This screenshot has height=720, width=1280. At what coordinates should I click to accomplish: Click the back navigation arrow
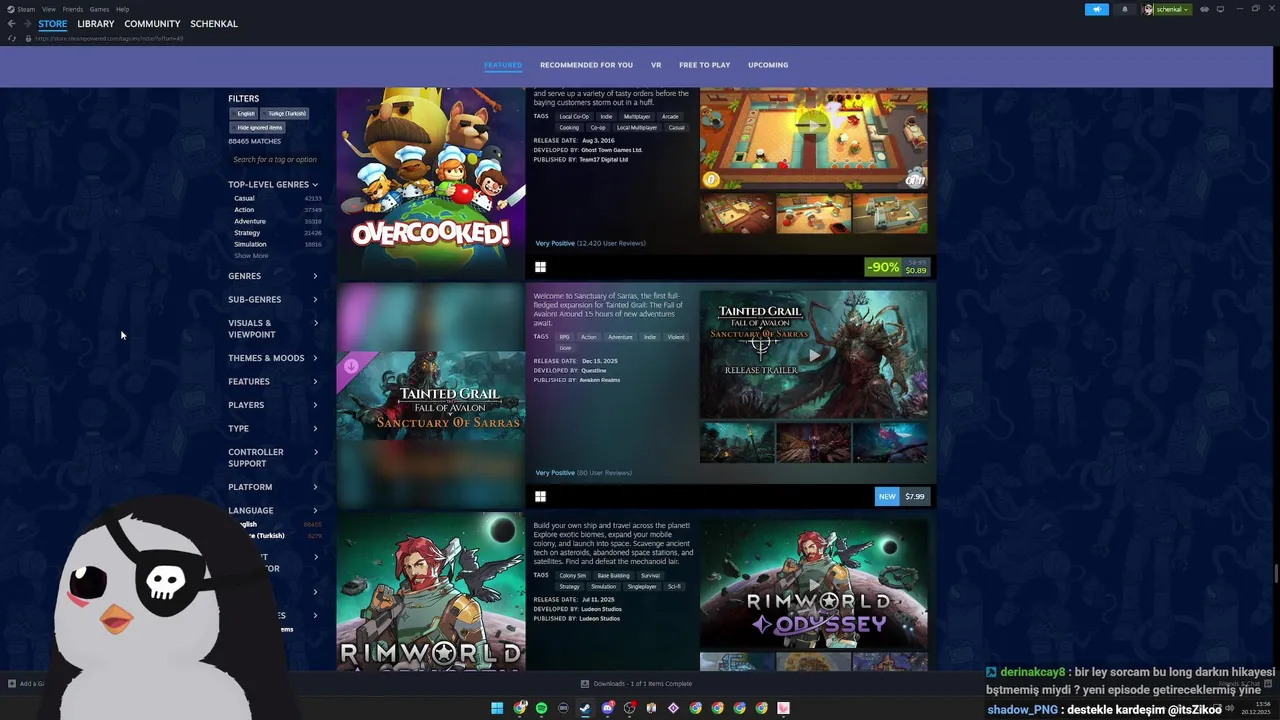pos(12,23)
